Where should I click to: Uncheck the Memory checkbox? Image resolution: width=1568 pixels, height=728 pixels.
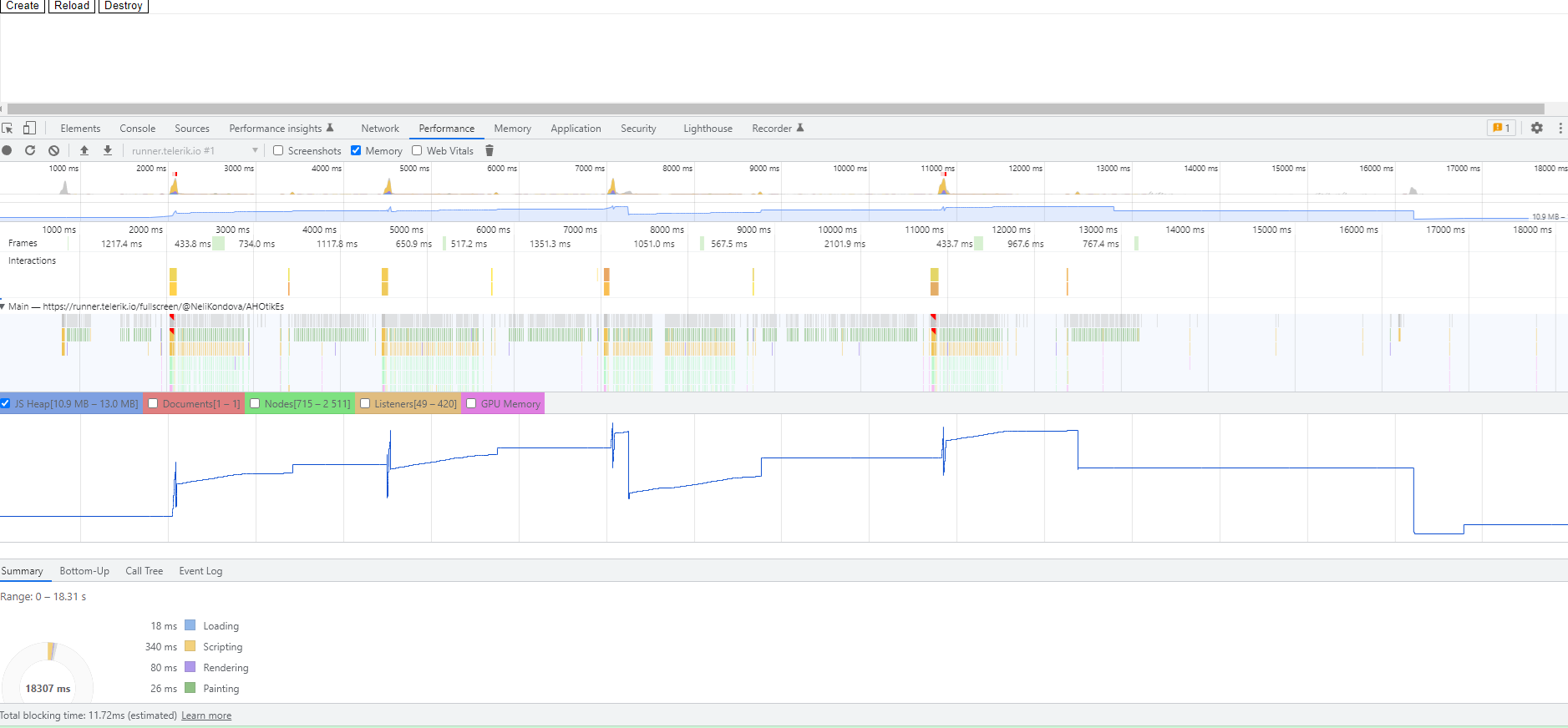[356, 150]
